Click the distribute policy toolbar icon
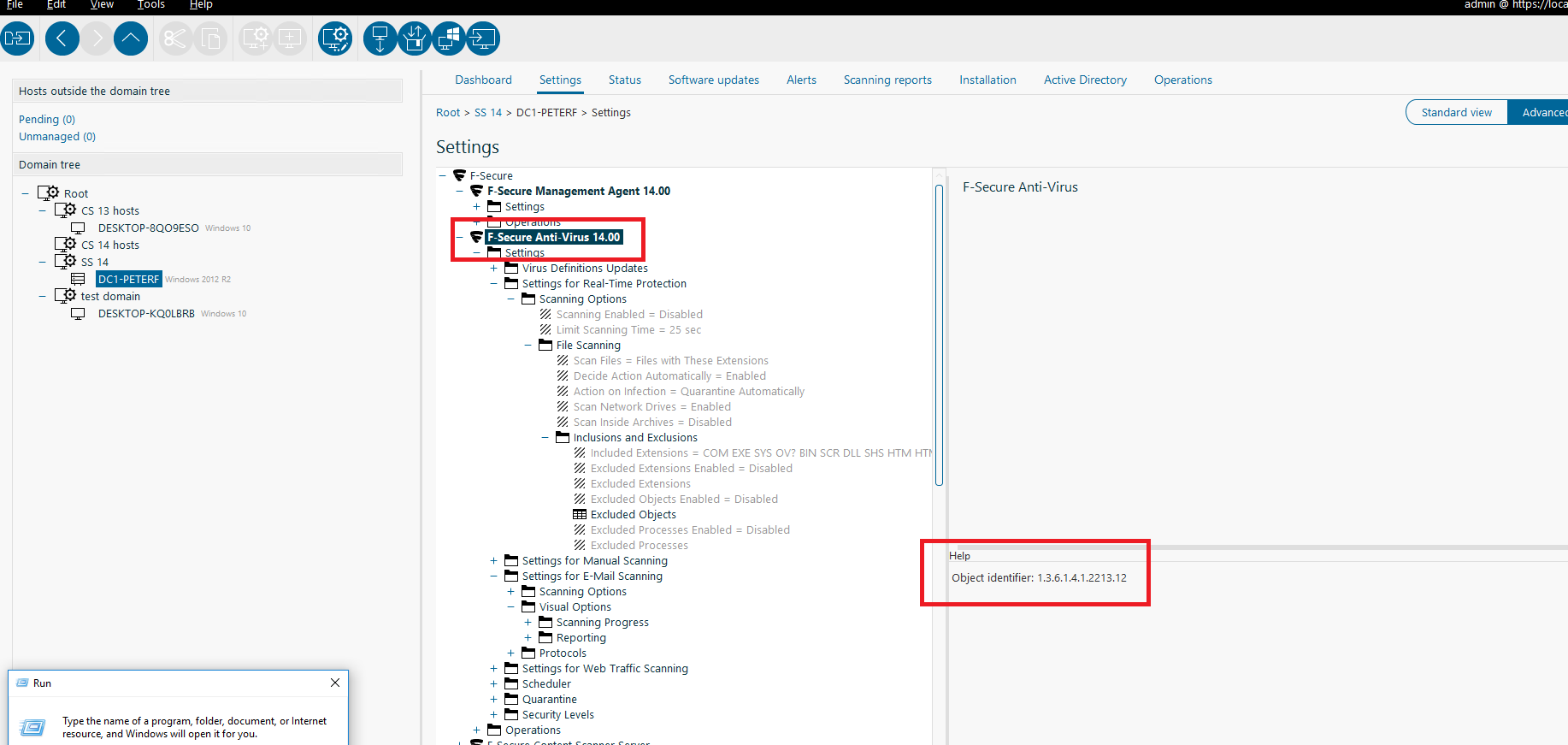The width and height of the screenshot is (1568, 745). (x=16, y=38)
